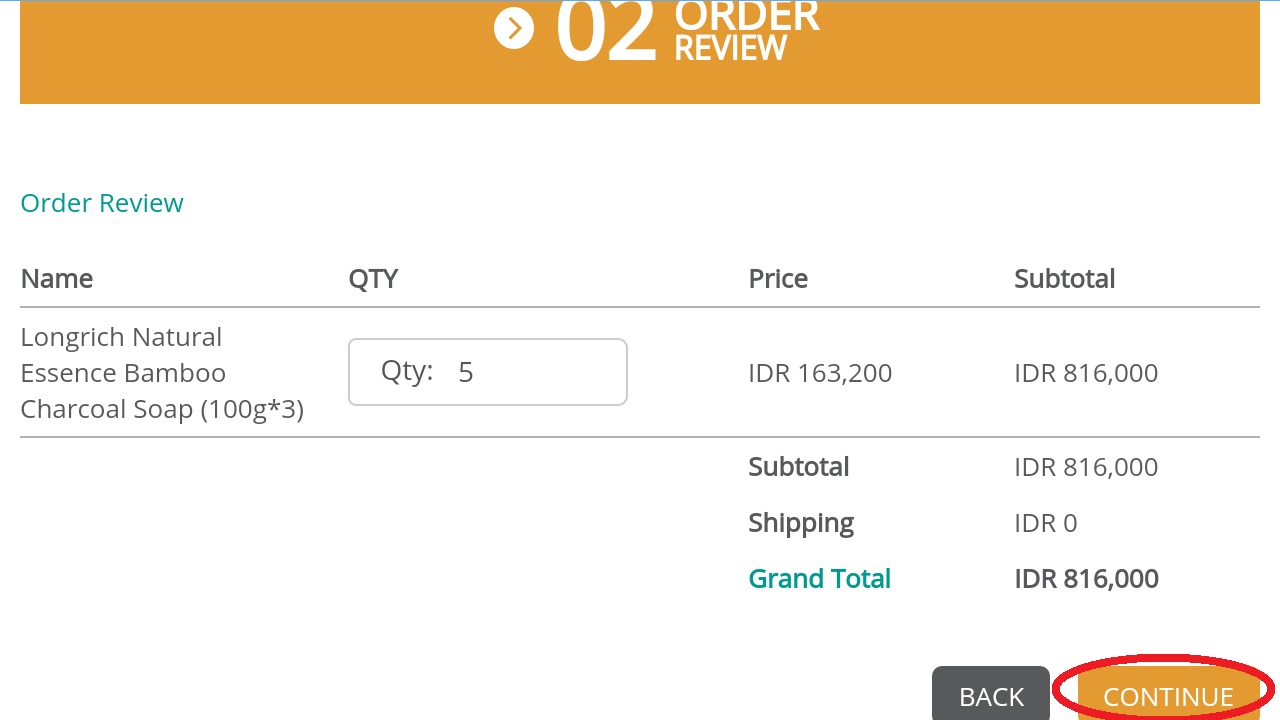
Task: Click the ORDER REVIEW banner title
Action: 747,30
